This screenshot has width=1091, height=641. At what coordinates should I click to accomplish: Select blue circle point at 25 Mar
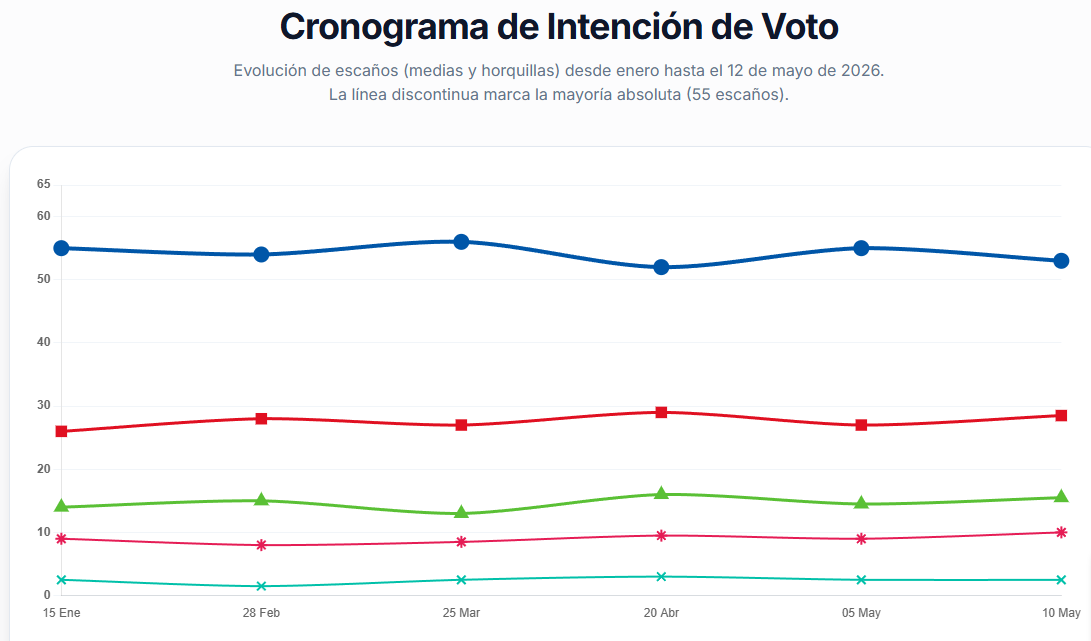[x=461, y=242]
